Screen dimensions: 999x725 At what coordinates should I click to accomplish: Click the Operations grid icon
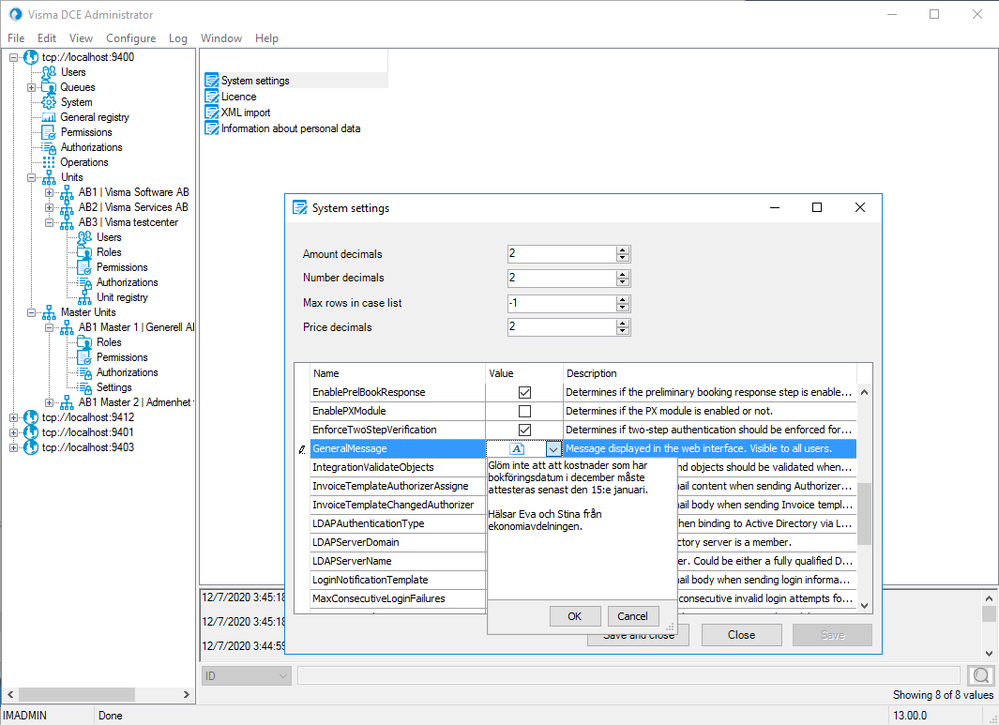tap(49, 162)
